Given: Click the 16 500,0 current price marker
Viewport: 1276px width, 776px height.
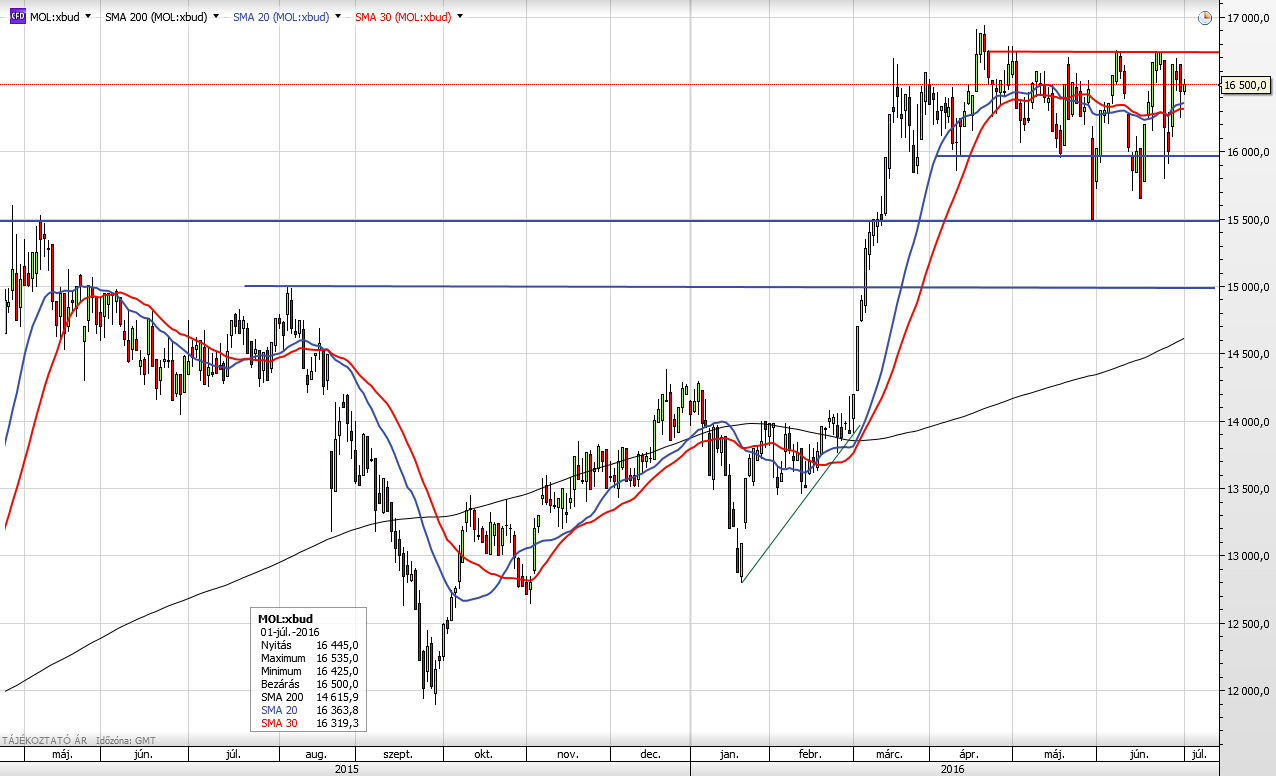Looking at the screenshot, I should coord(1245,85).
